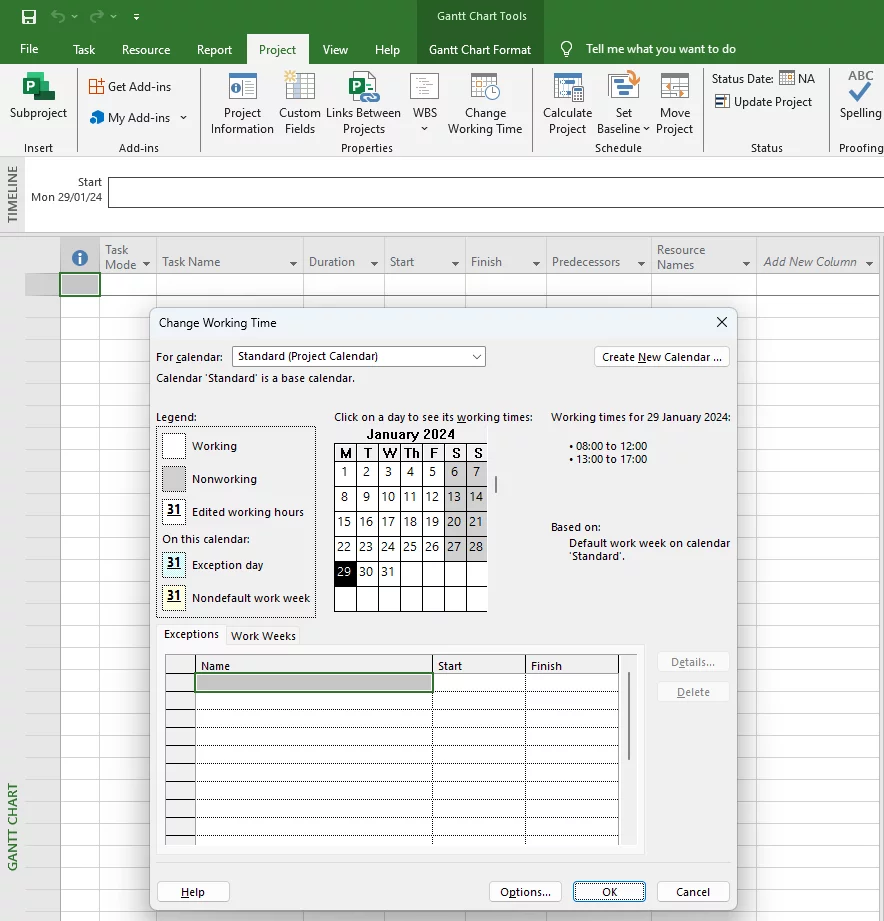884x921 pixels.
Task: Click the Save icon
Action: pos(28,16)
